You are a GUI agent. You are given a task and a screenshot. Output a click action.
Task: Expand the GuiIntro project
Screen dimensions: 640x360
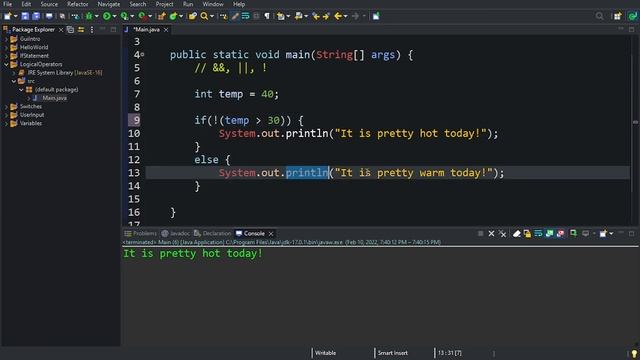7,39
